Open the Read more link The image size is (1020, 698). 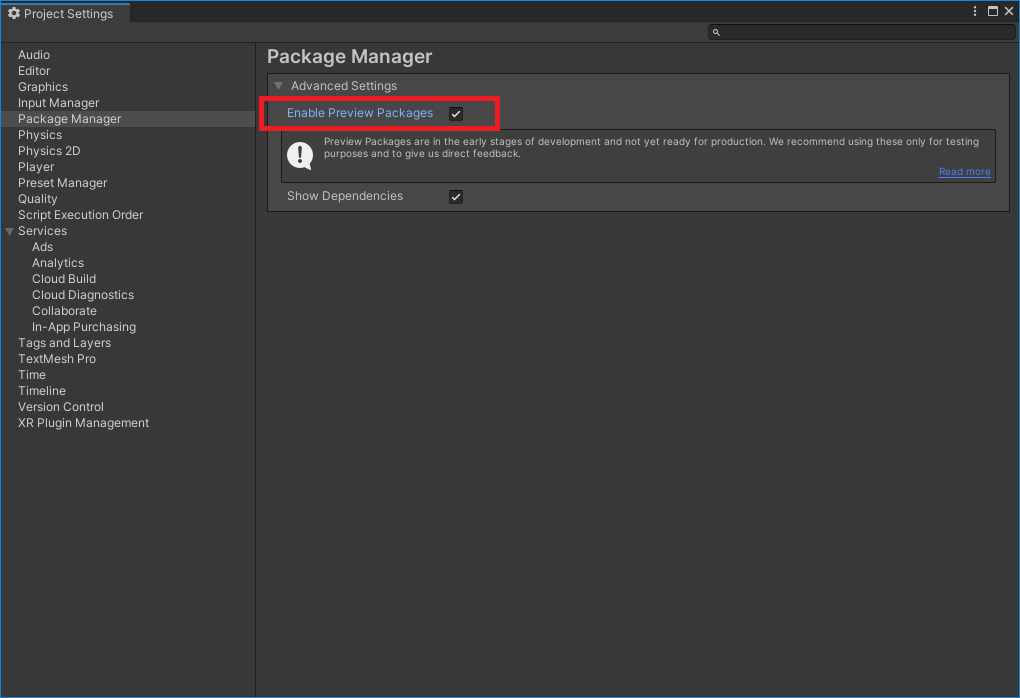(964, 172)
